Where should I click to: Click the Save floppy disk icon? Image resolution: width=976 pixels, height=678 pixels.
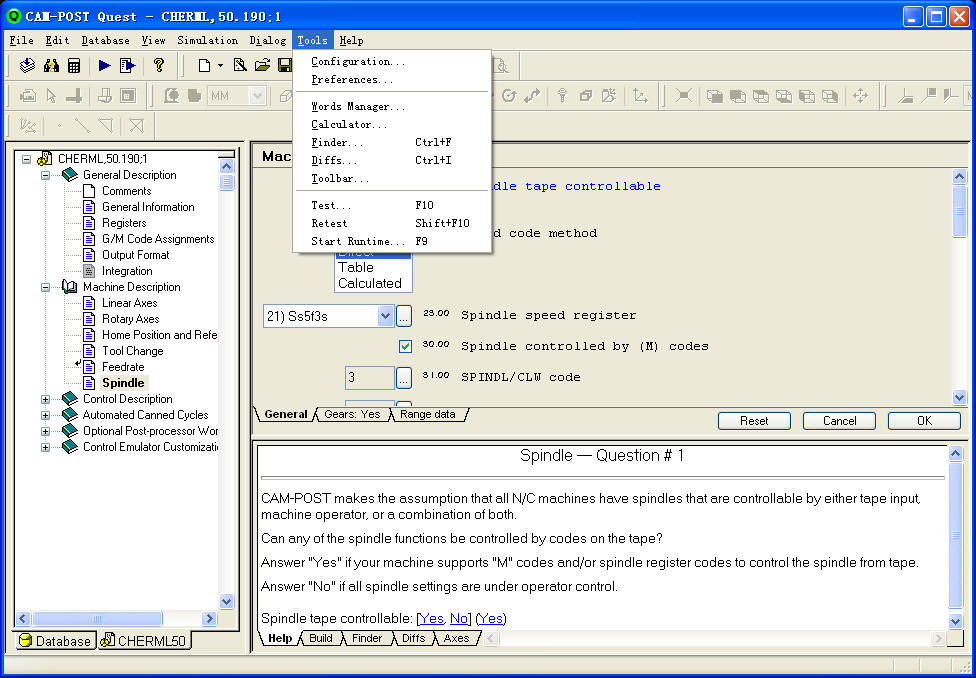285,65
